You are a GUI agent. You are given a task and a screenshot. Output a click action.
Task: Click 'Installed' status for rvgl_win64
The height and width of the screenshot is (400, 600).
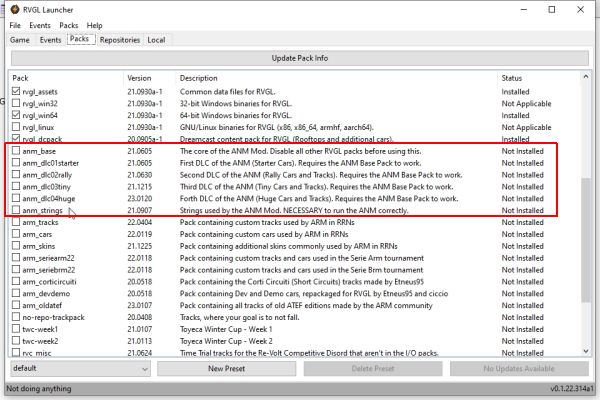tap(515, 115)
